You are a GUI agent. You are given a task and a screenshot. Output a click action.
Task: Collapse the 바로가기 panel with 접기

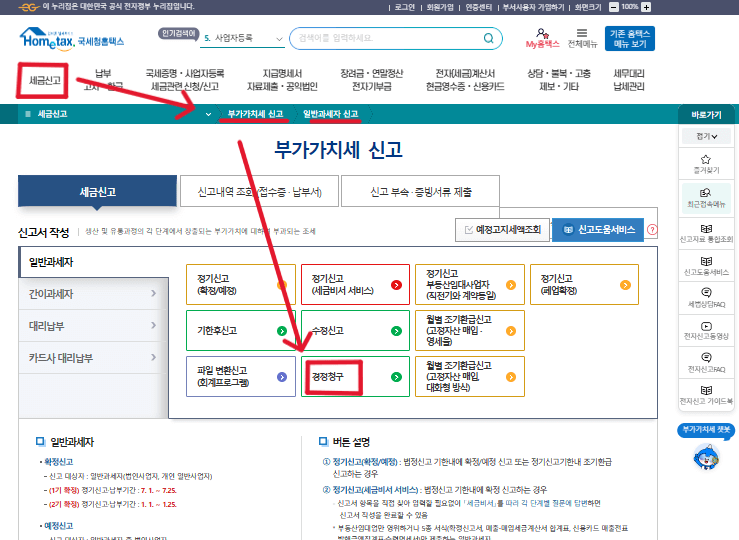pyautogui.click(x=706, y=136)
